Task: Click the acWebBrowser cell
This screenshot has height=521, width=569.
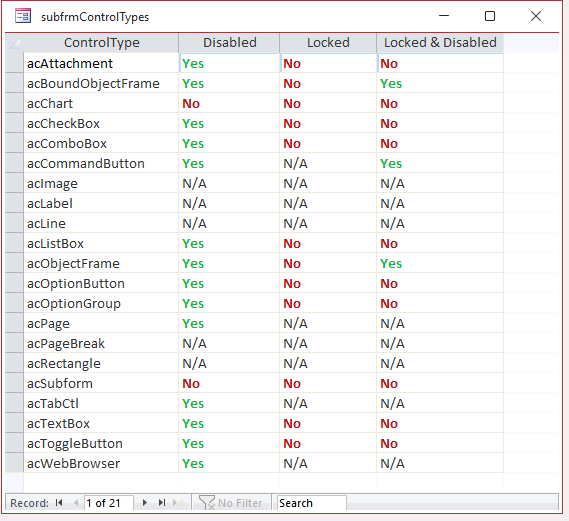Action: (x=101, y=463)
